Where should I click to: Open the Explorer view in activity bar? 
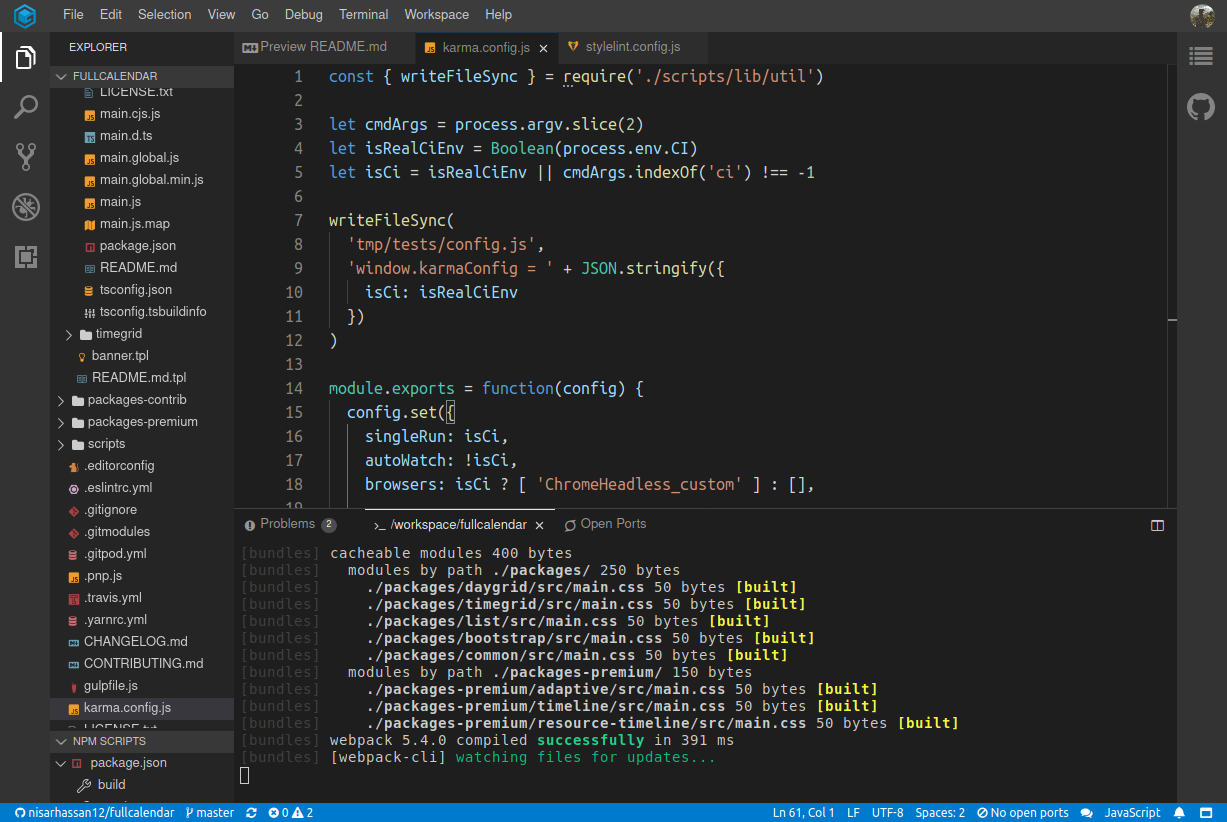pos(25,58)
